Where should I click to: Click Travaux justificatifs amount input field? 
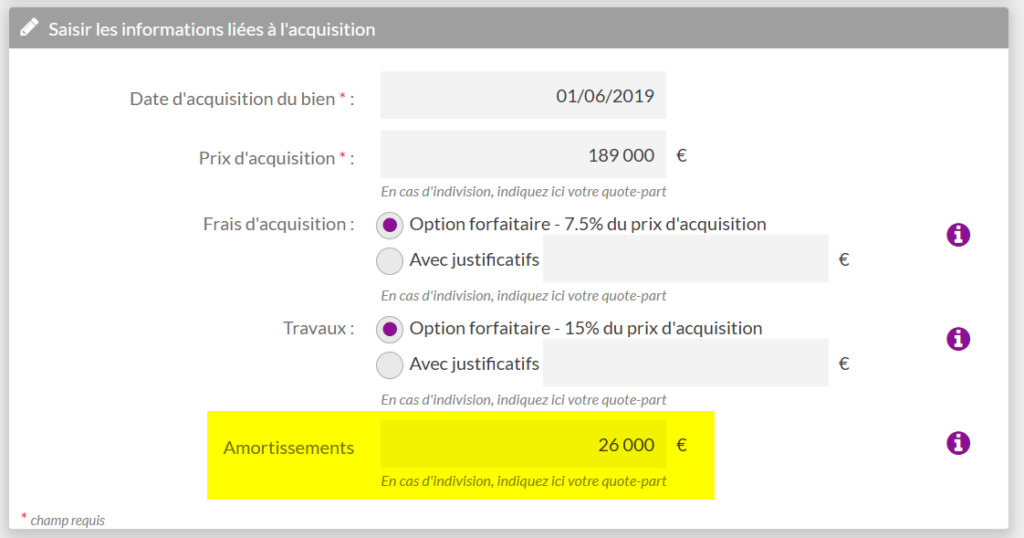[x=685, y=364]
